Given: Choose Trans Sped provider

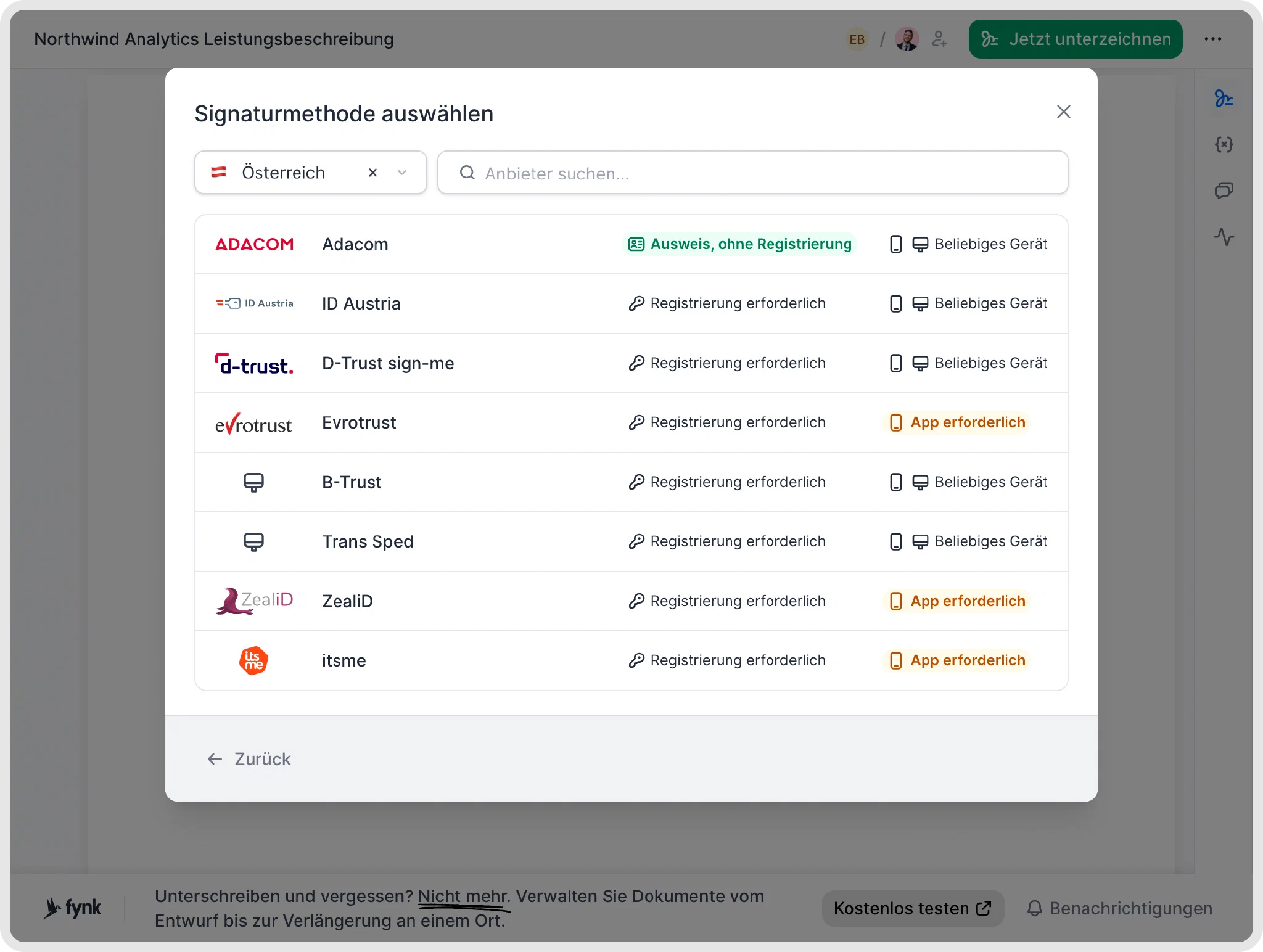Looking at the screenshot, I should [631, 541].
